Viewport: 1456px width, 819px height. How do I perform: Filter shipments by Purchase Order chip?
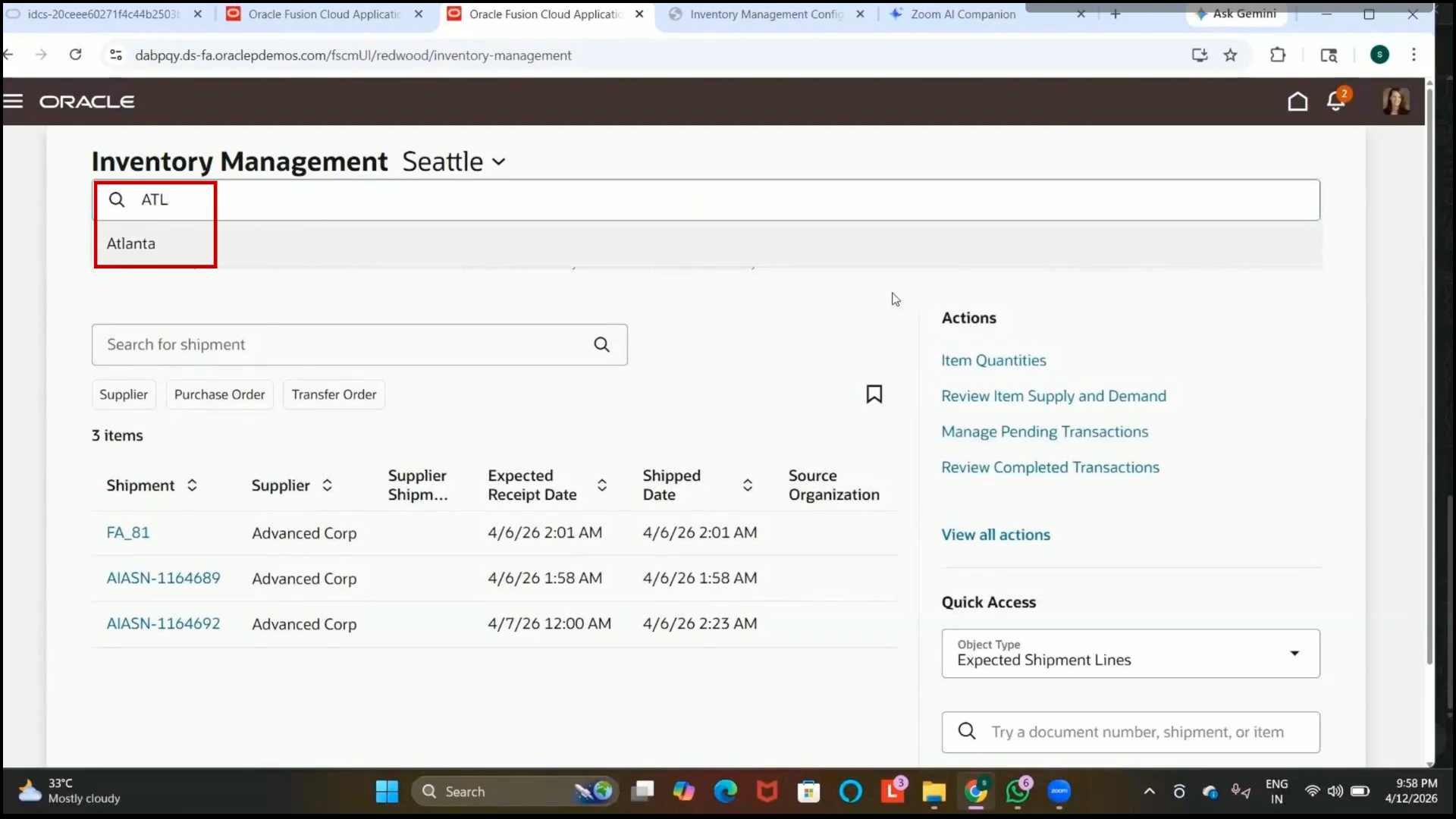[219, 394]
